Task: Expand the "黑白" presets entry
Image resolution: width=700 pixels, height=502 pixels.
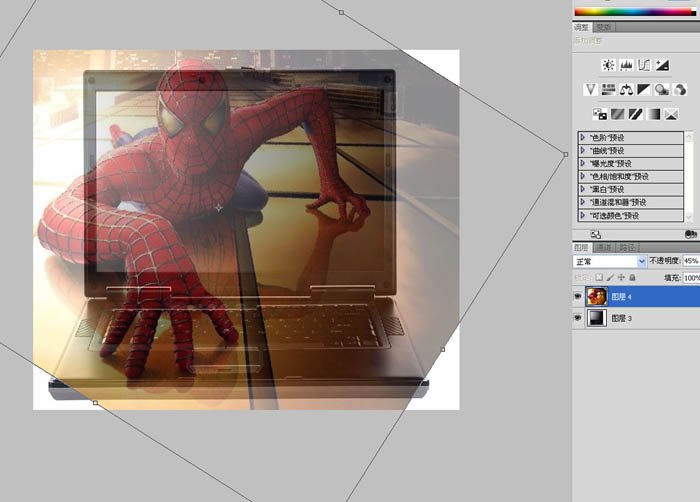Action: pos(584,189)
